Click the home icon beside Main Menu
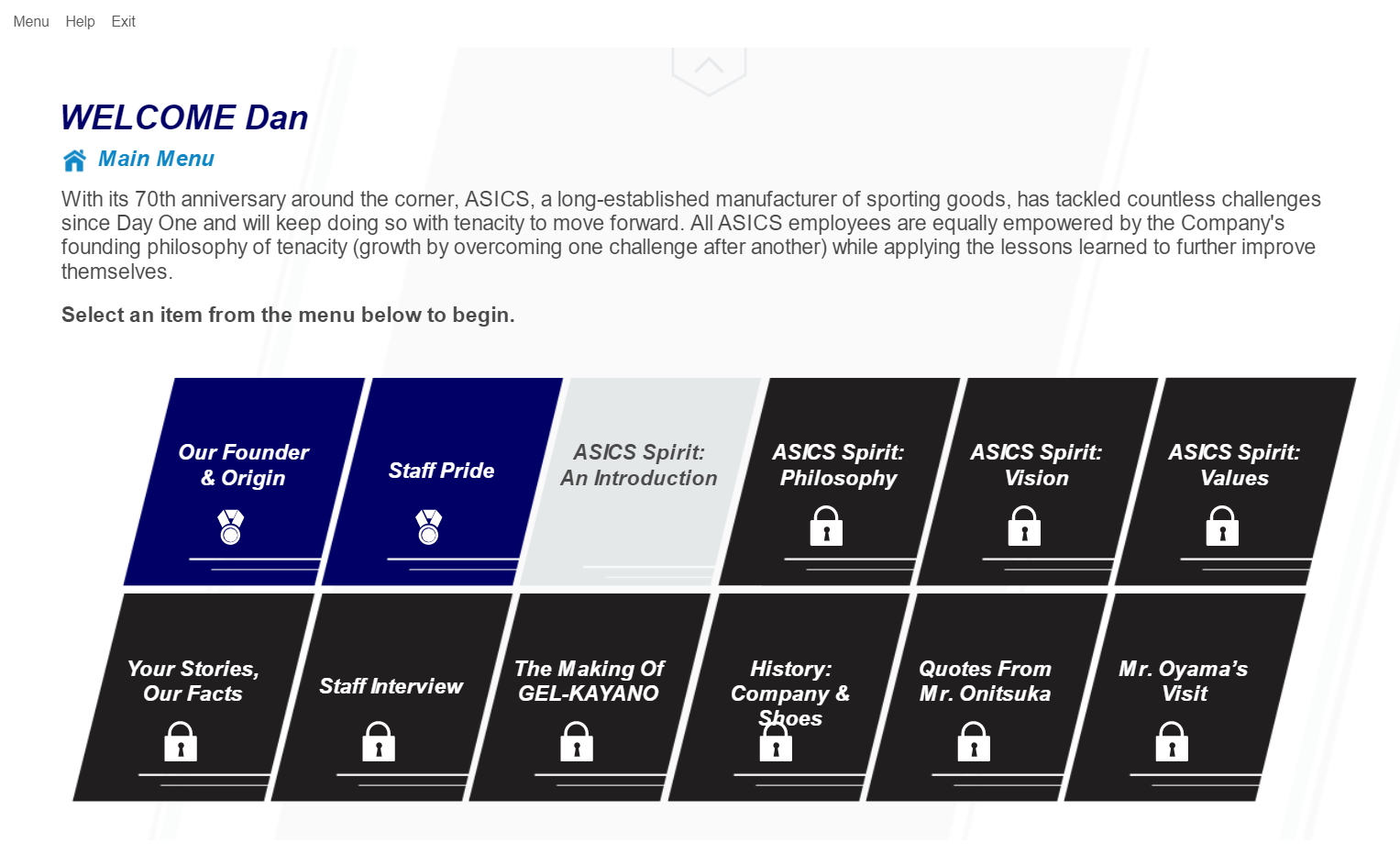 [x=74, y=161]
